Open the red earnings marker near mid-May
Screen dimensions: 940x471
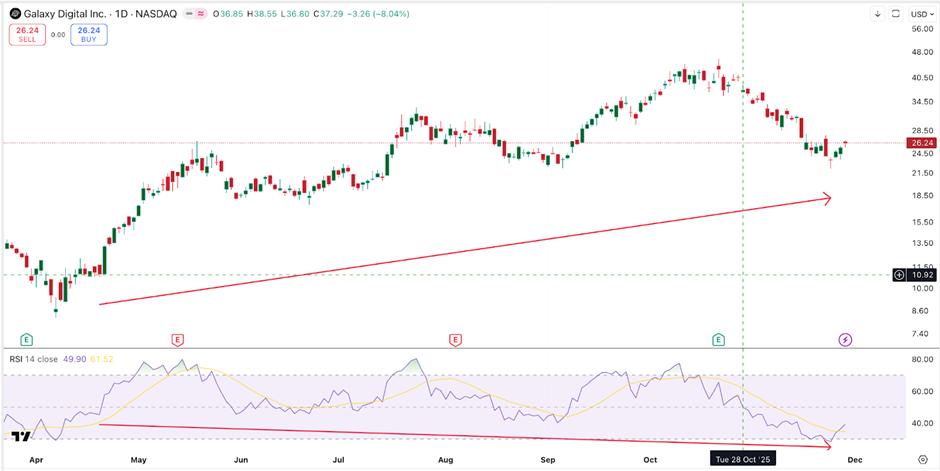[177, 340]
